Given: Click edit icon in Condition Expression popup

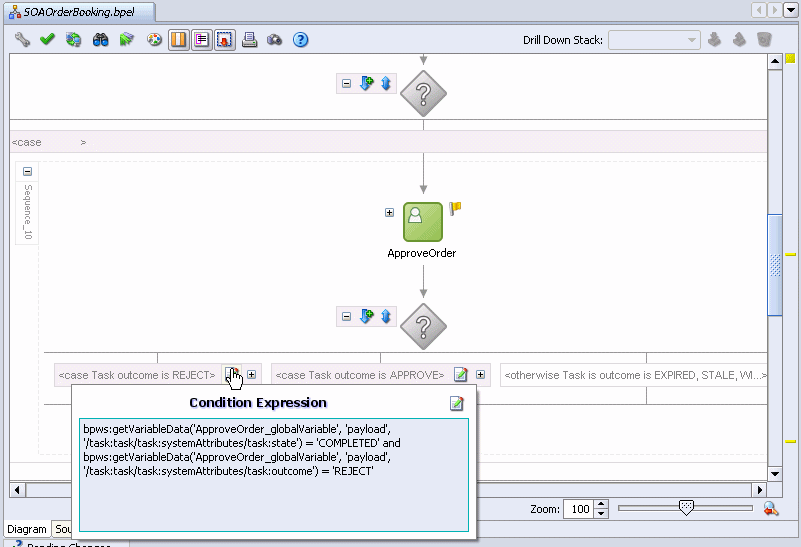Looking at the screenshot, I should point(457,403).
